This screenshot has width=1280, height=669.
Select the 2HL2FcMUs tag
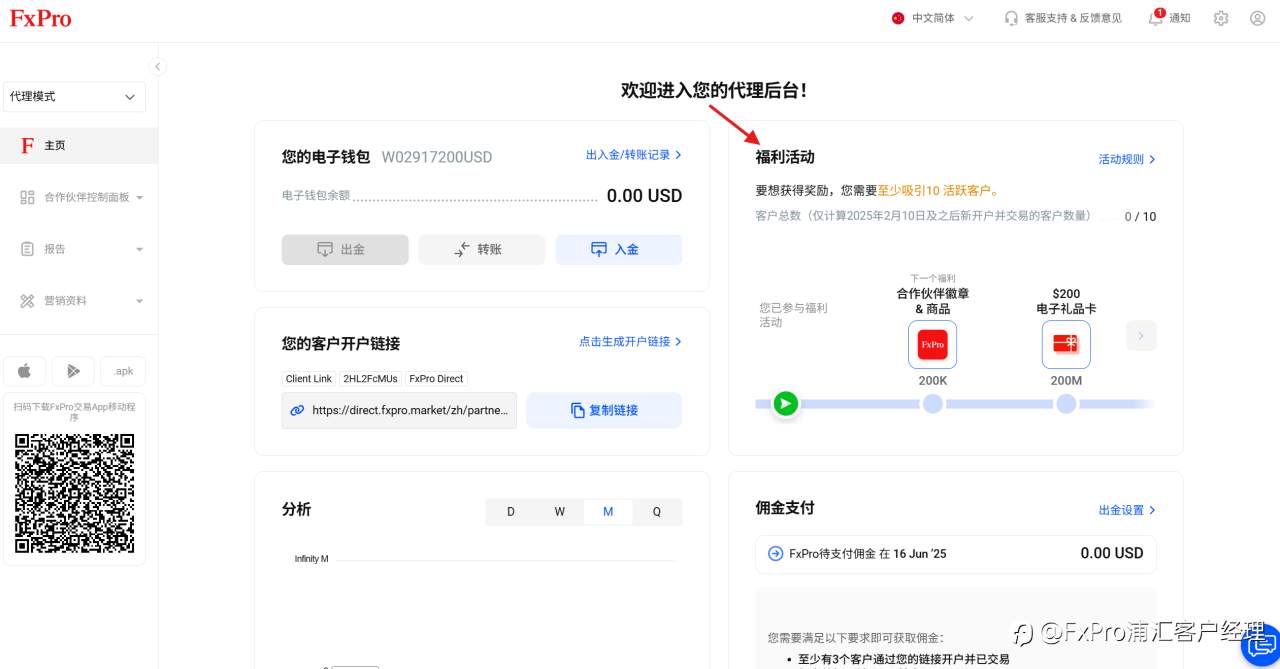pos(370,379)
